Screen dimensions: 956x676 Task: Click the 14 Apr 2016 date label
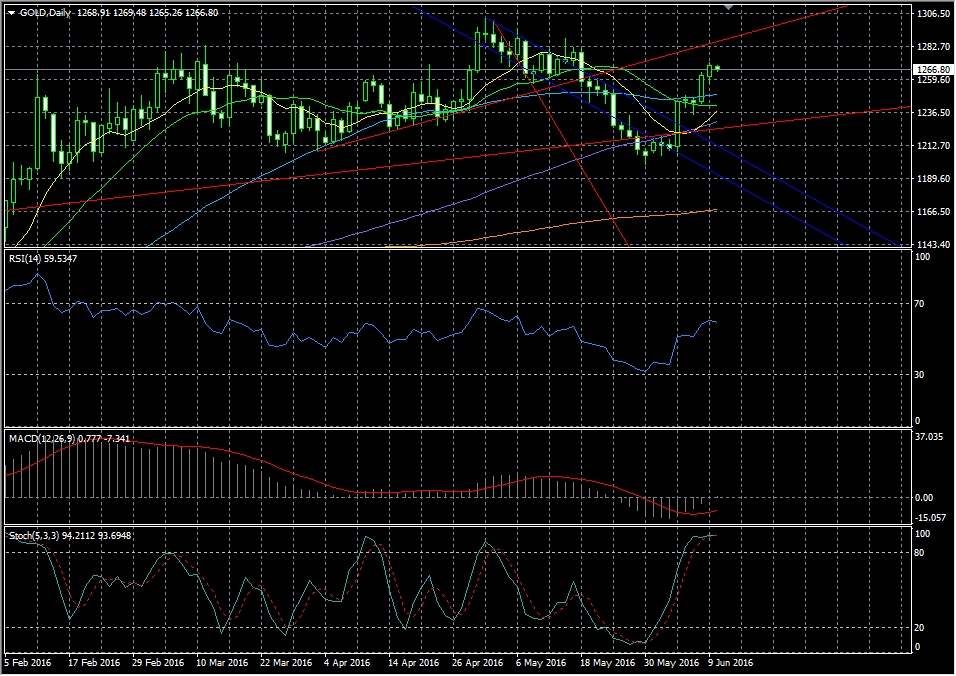pos(413,663)
